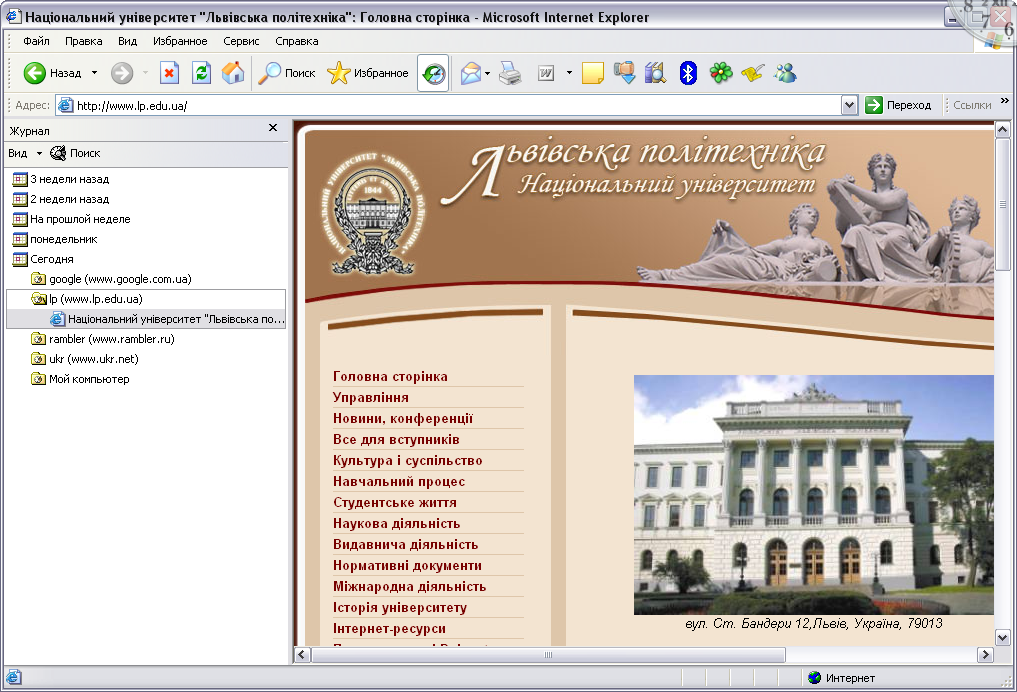Click the address bar URL field
Image resolution: width=1017 pixels, height=692 pixels.
point(448,105)
